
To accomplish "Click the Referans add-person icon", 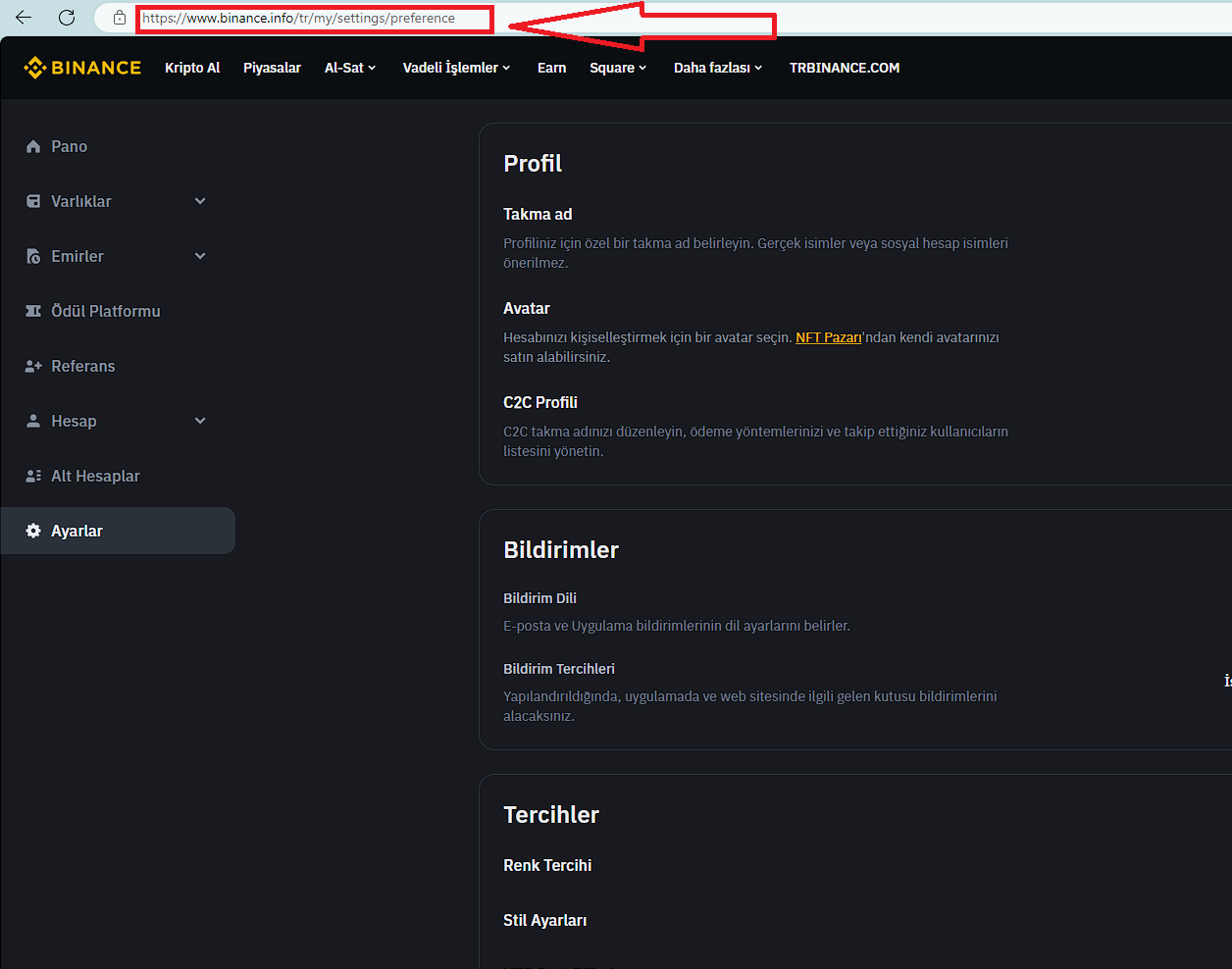I will (33, 366).
